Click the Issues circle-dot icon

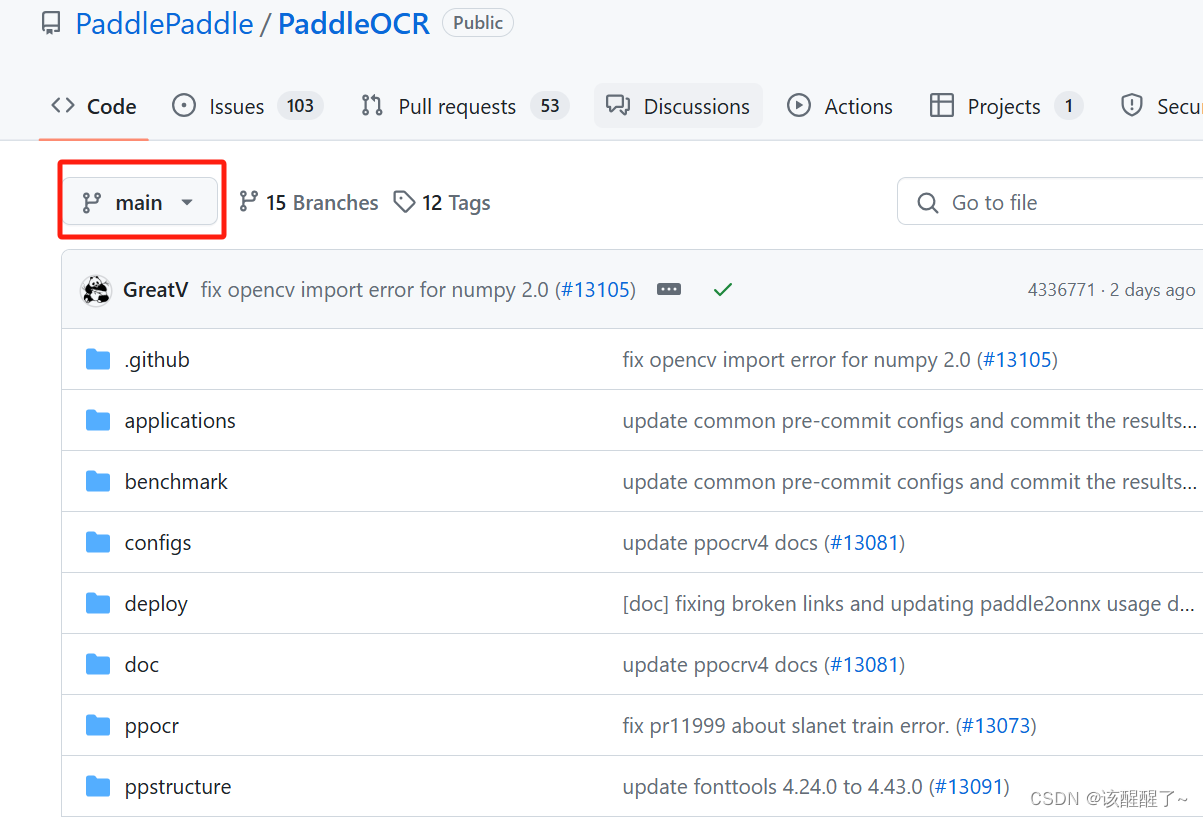[x=184, y=105]
